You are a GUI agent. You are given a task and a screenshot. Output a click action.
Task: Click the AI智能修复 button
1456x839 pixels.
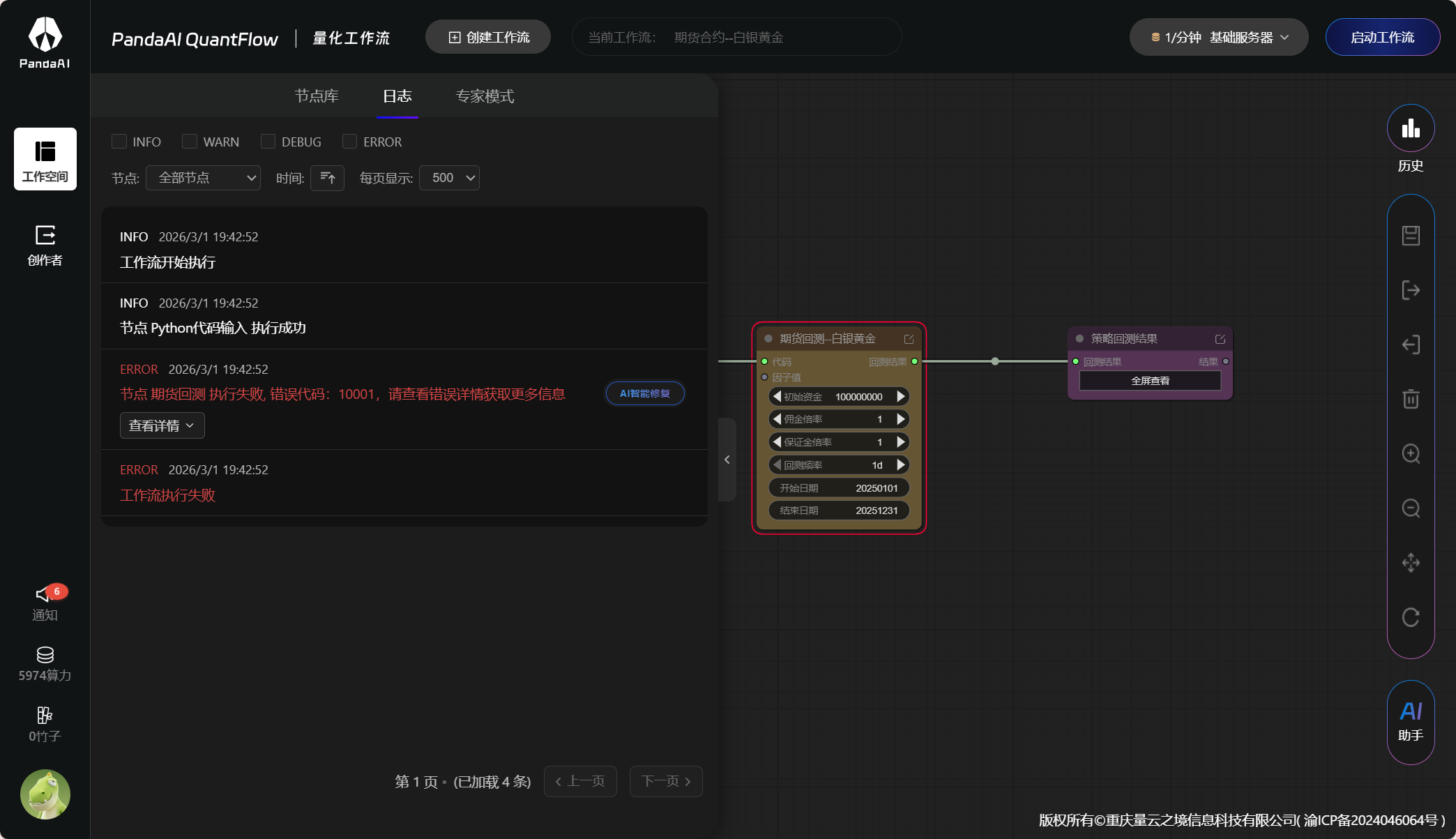(x=645, y=393)
